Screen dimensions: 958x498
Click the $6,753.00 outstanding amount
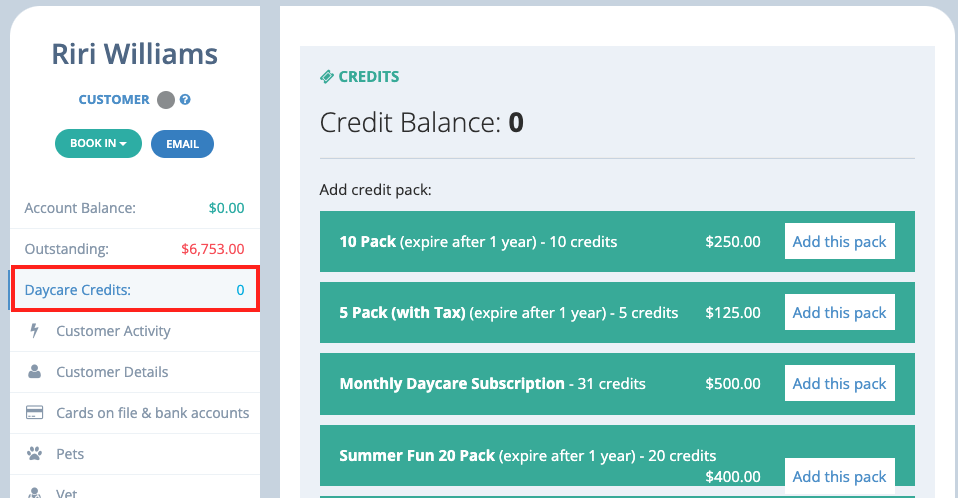coord(213,249)
